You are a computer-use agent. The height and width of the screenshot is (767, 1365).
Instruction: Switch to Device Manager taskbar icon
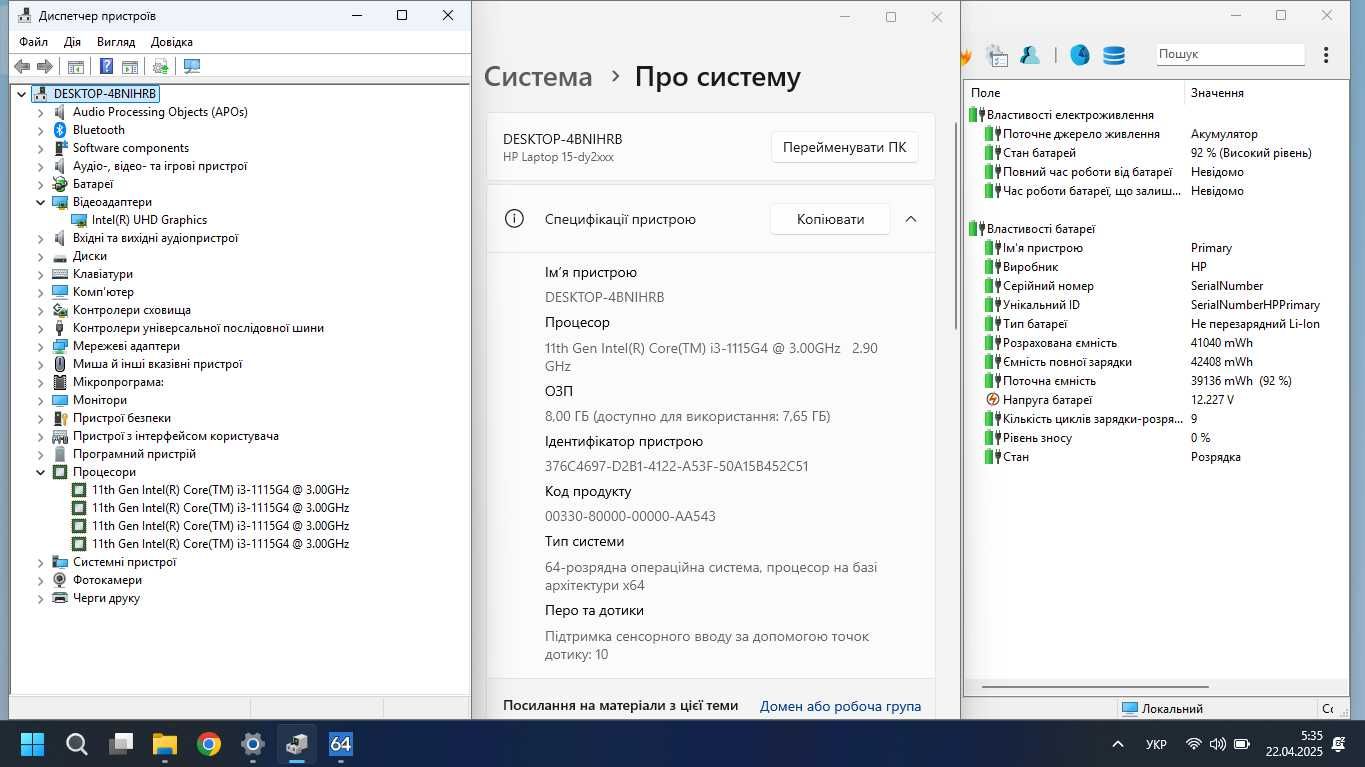(297, 744)
